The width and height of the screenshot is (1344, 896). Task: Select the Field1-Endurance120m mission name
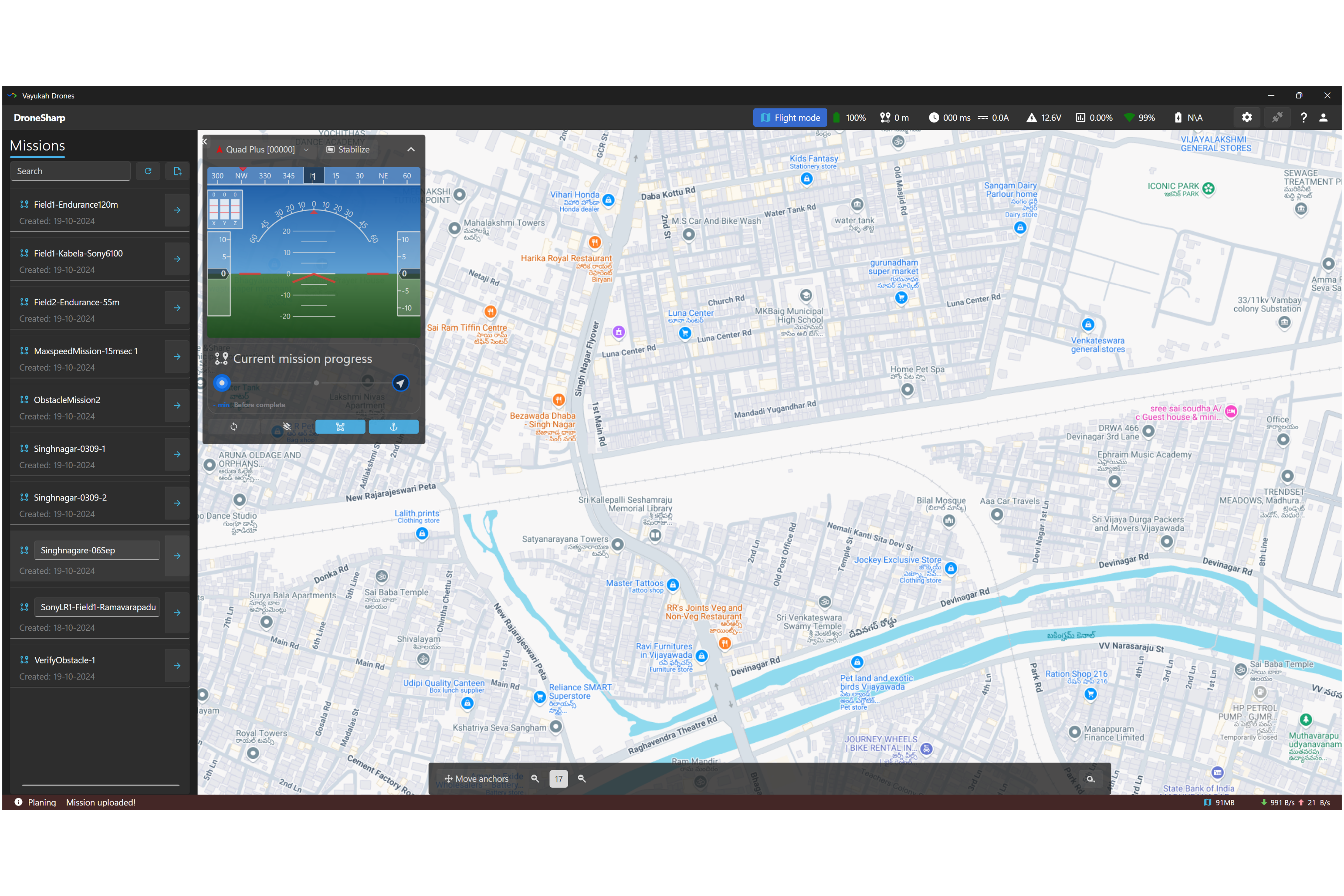point(76,205)
